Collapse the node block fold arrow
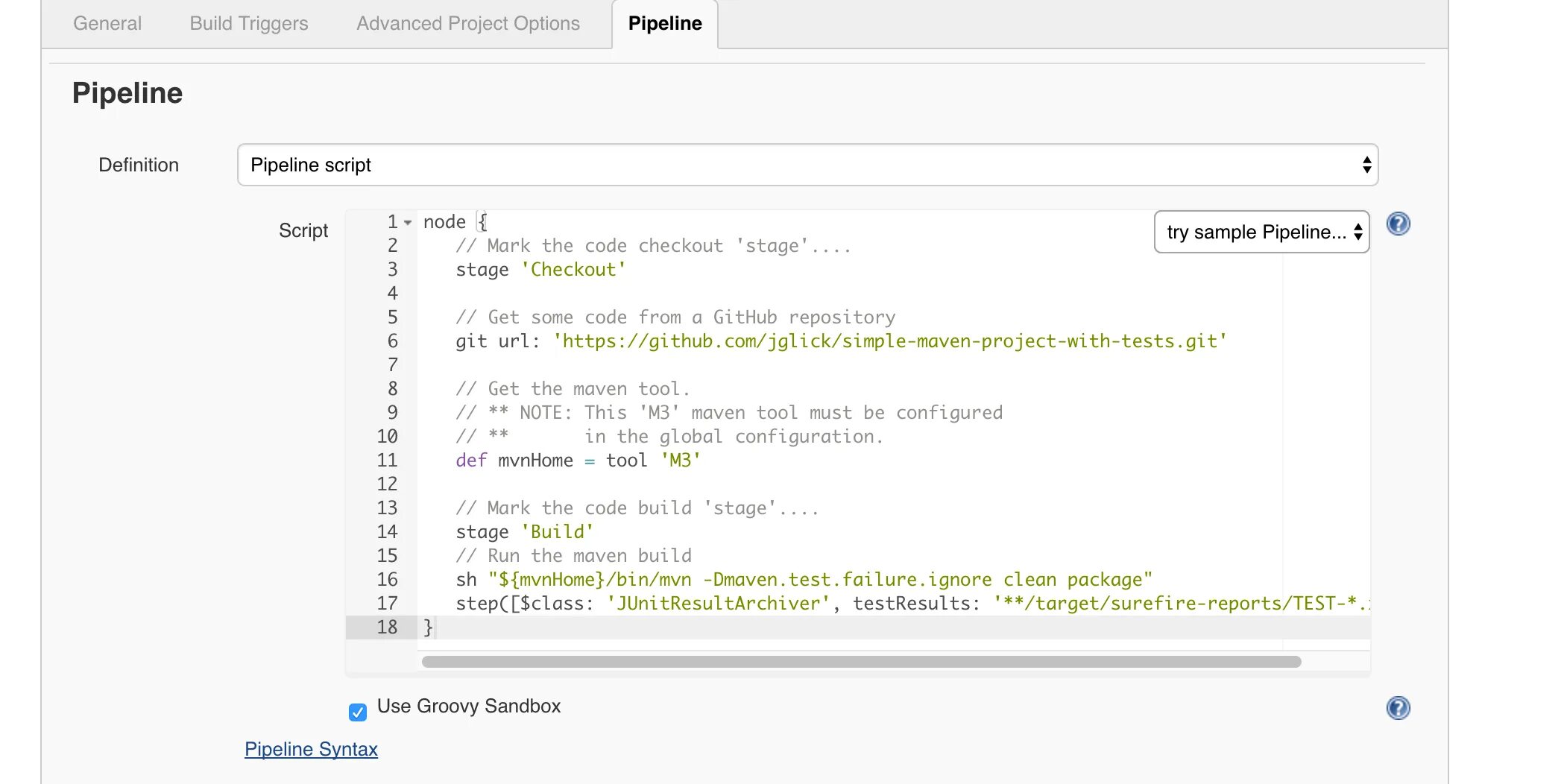This screenshot has height=784, width=1564. tap(408, 222)
